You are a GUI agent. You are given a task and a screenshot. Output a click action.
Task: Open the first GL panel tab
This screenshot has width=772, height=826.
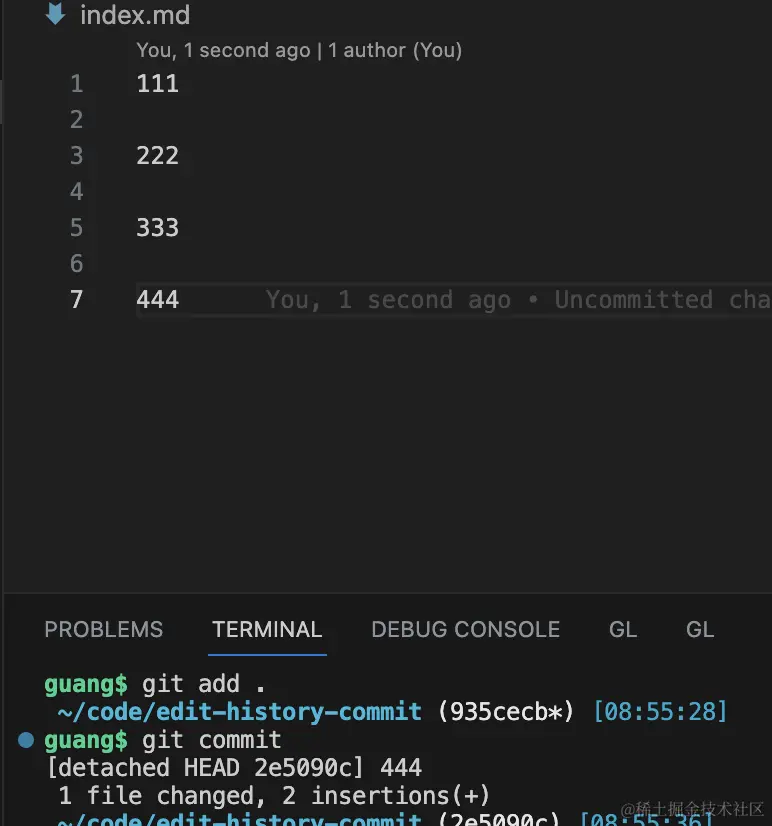pyautogui.click(x=623, y=630)
